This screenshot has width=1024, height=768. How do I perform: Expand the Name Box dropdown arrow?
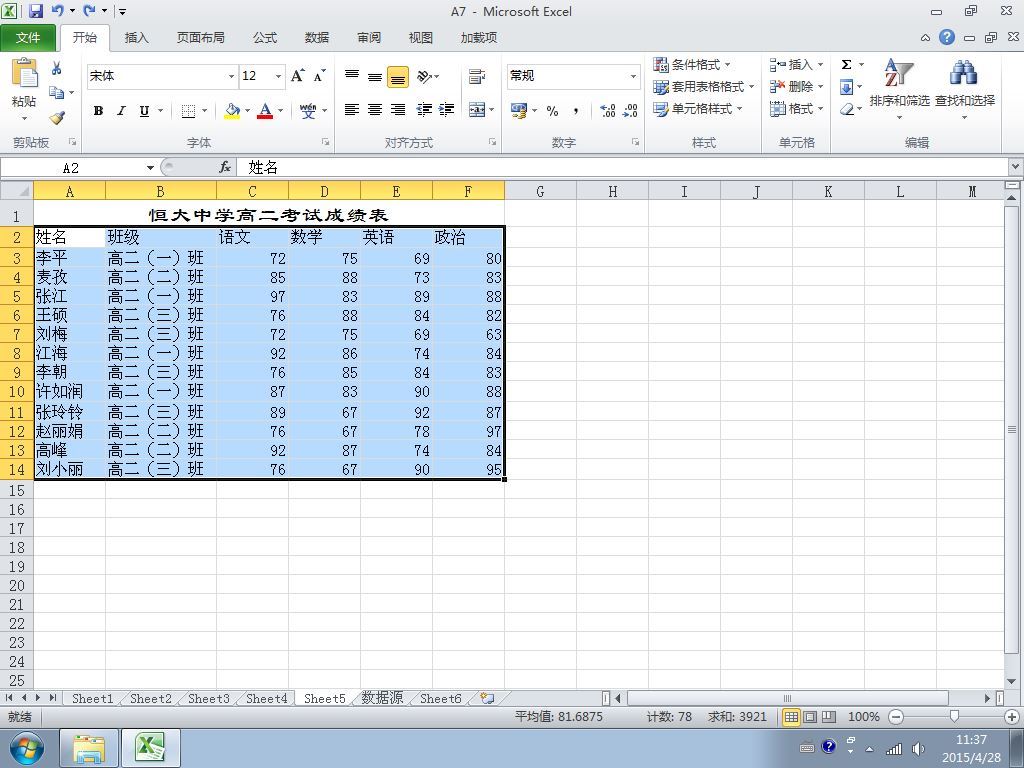point(150,168)
